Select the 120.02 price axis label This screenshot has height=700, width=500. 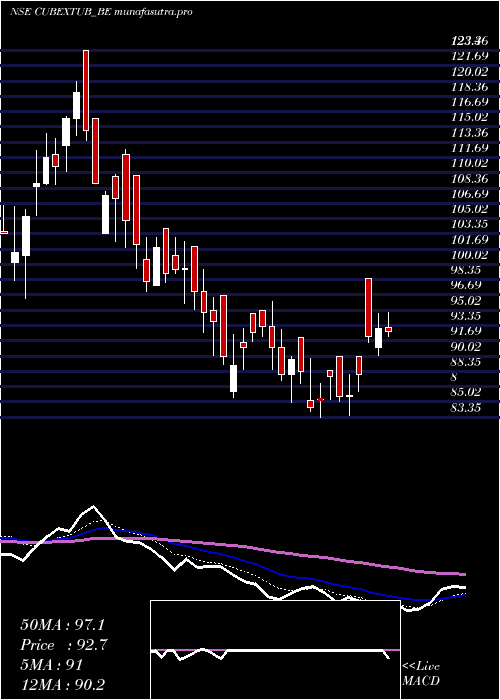coord(469,71)
